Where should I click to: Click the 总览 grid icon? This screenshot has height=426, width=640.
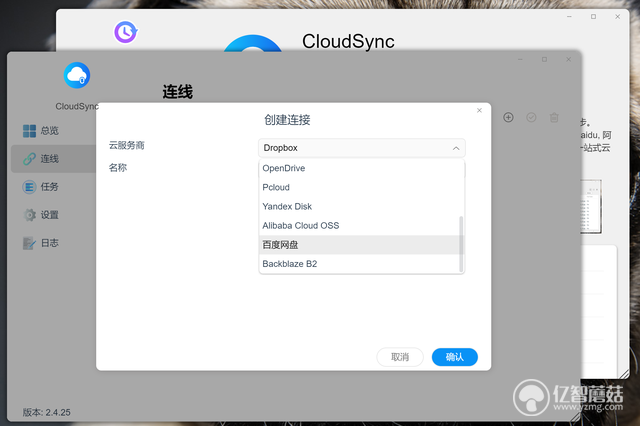(x=29, y=131)
